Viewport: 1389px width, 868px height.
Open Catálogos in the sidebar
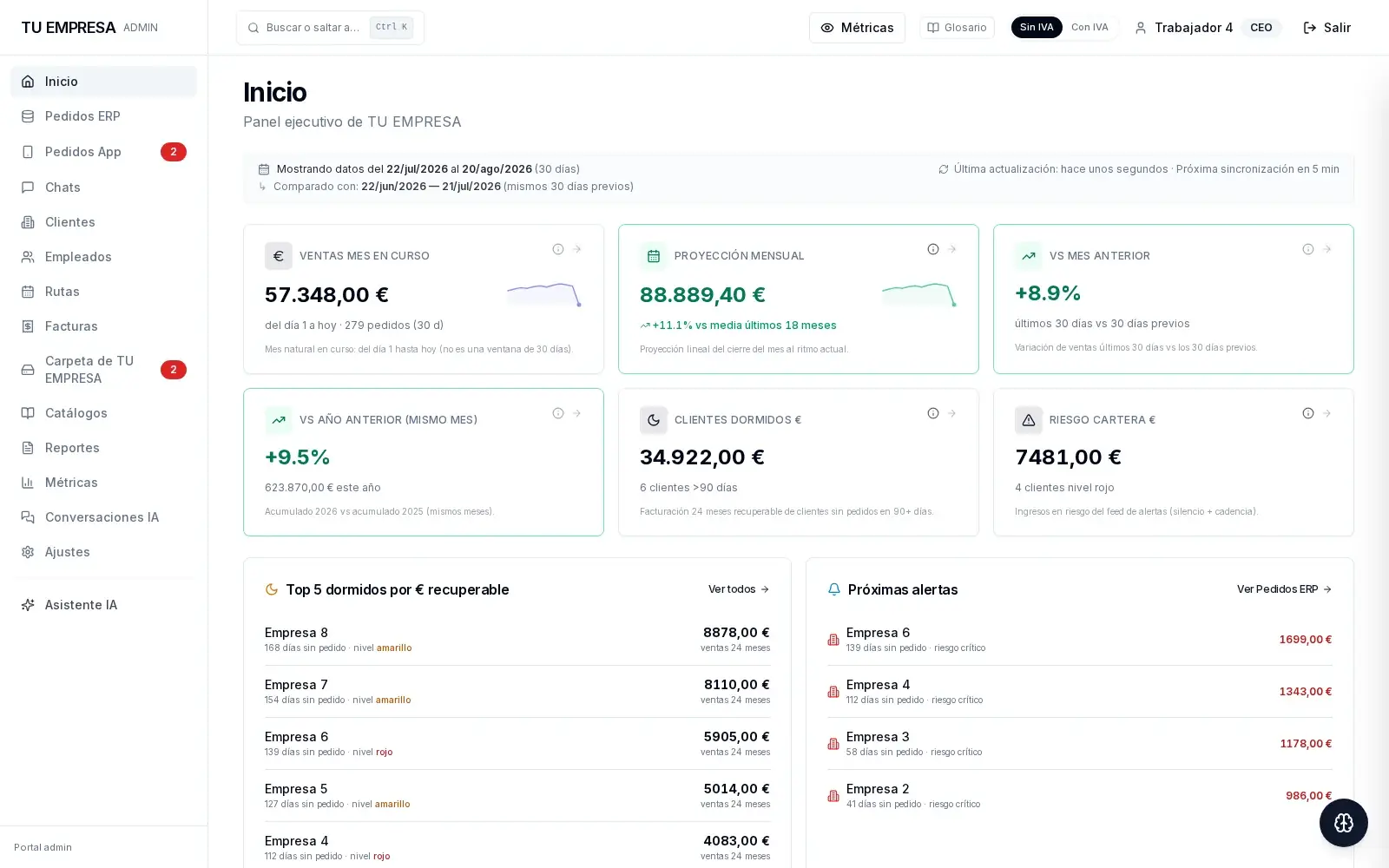(x=103, y=413)
